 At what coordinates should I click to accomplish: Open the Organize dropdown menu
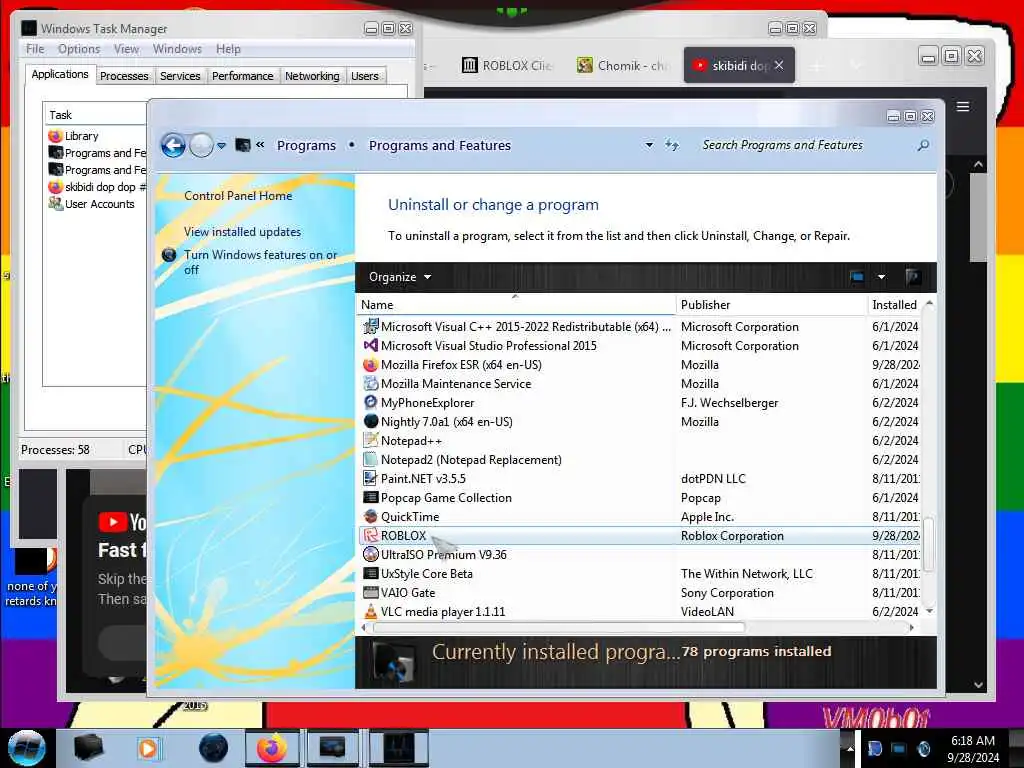click(x=400, y=277)
